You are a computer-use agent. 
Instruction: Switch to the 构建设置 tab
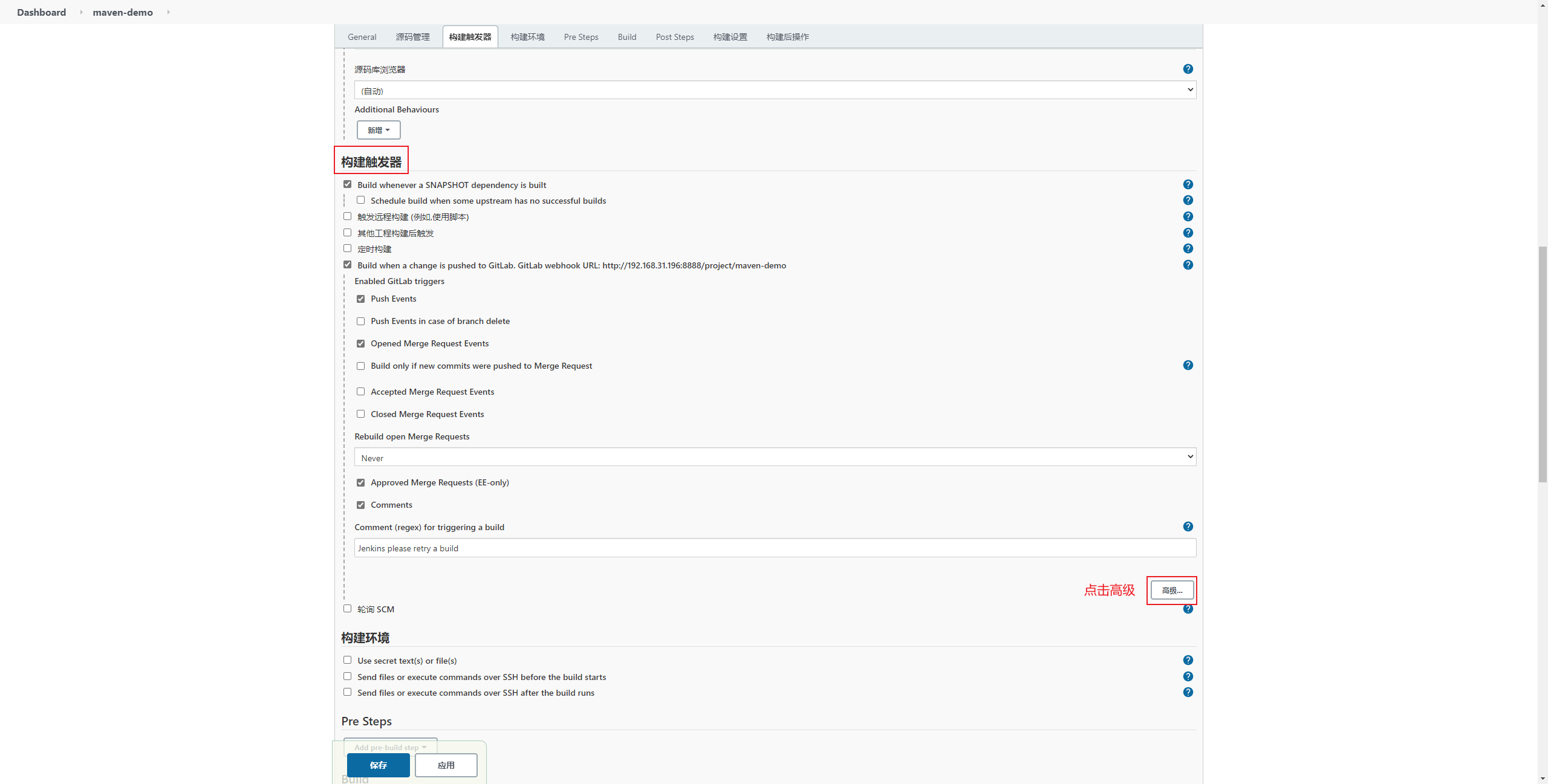click(x=730, y=37)
